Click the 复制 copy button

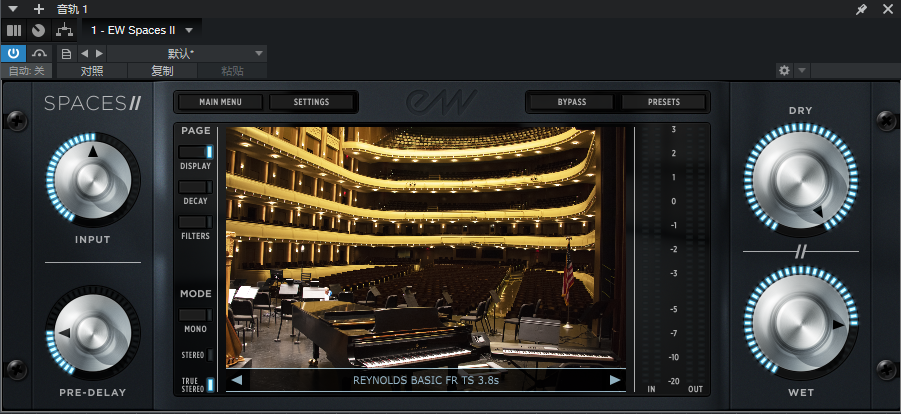click(162, 71)
